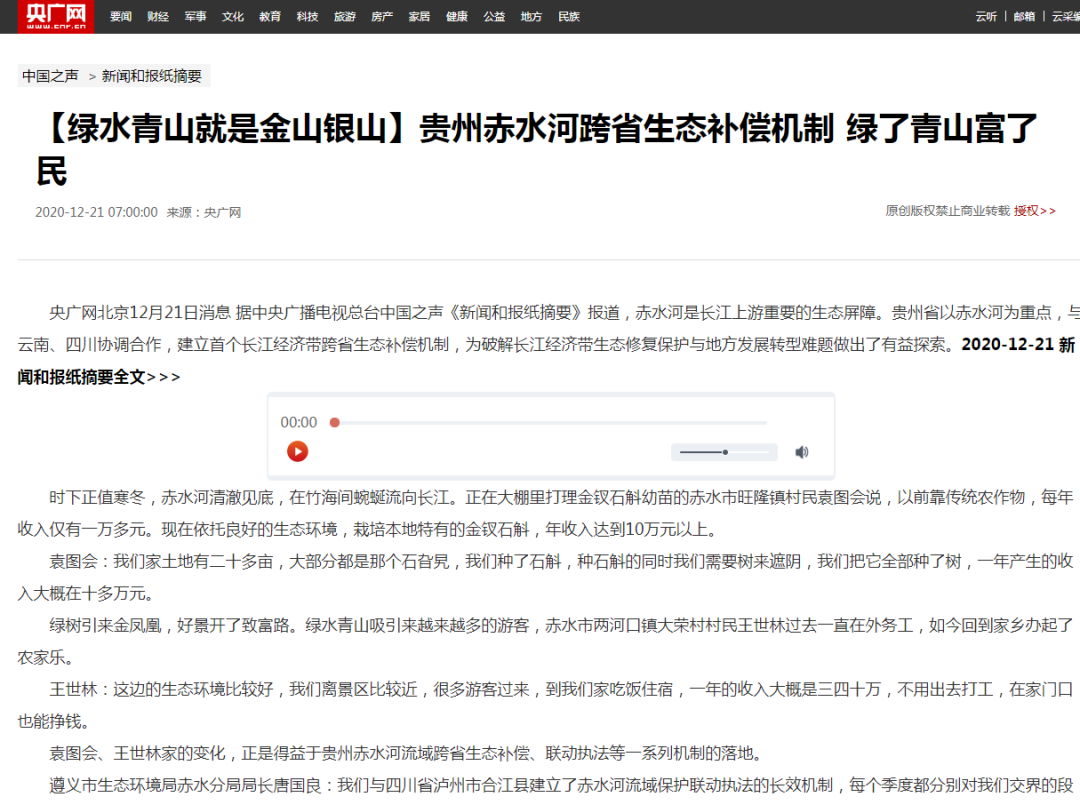Mute audio using the speaker icon
The width and height of the screenshot is (1080, 805).
(x=801, y=451)
